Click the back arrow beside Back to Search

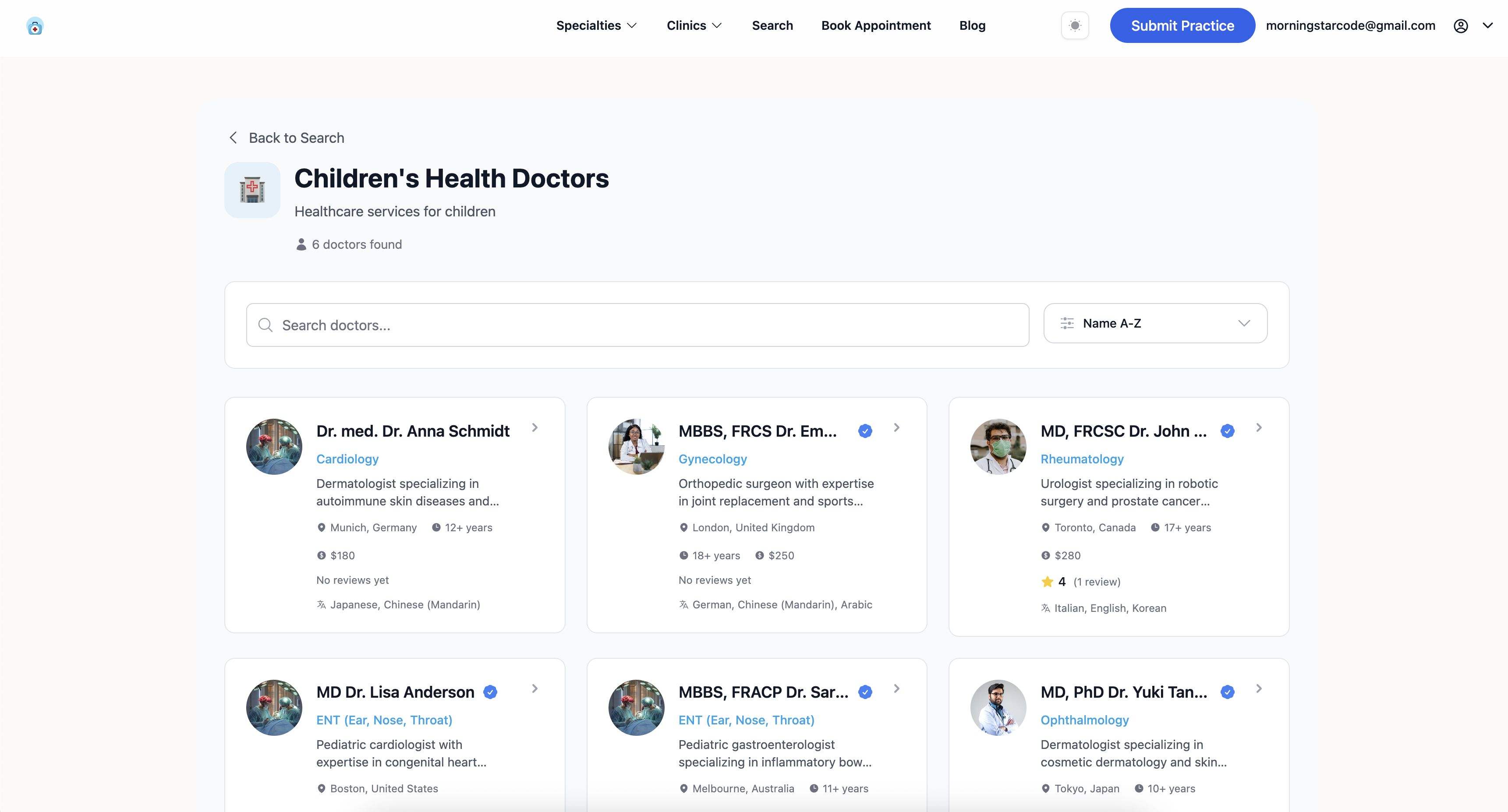(233, 138)
